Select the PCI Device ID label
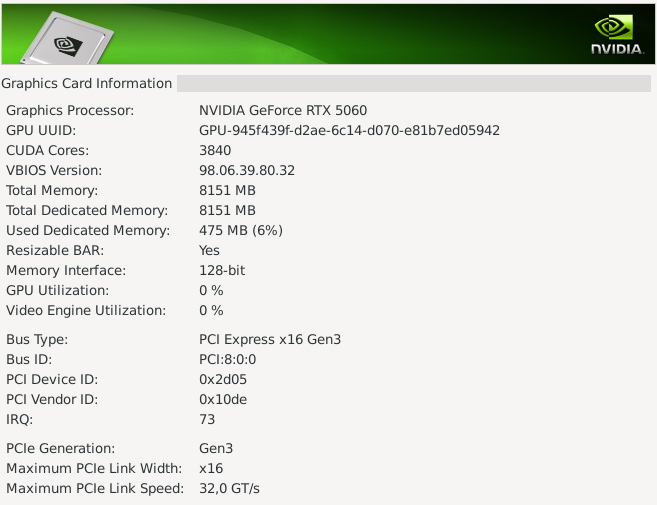Viewport: 657px width, 505px height. pos(52,379)
